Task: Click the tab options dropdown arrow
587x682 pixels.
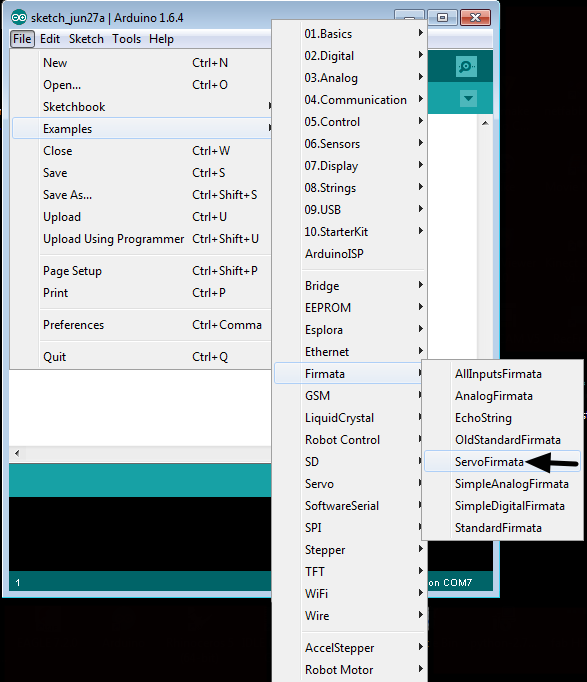Action: point(468,98)
